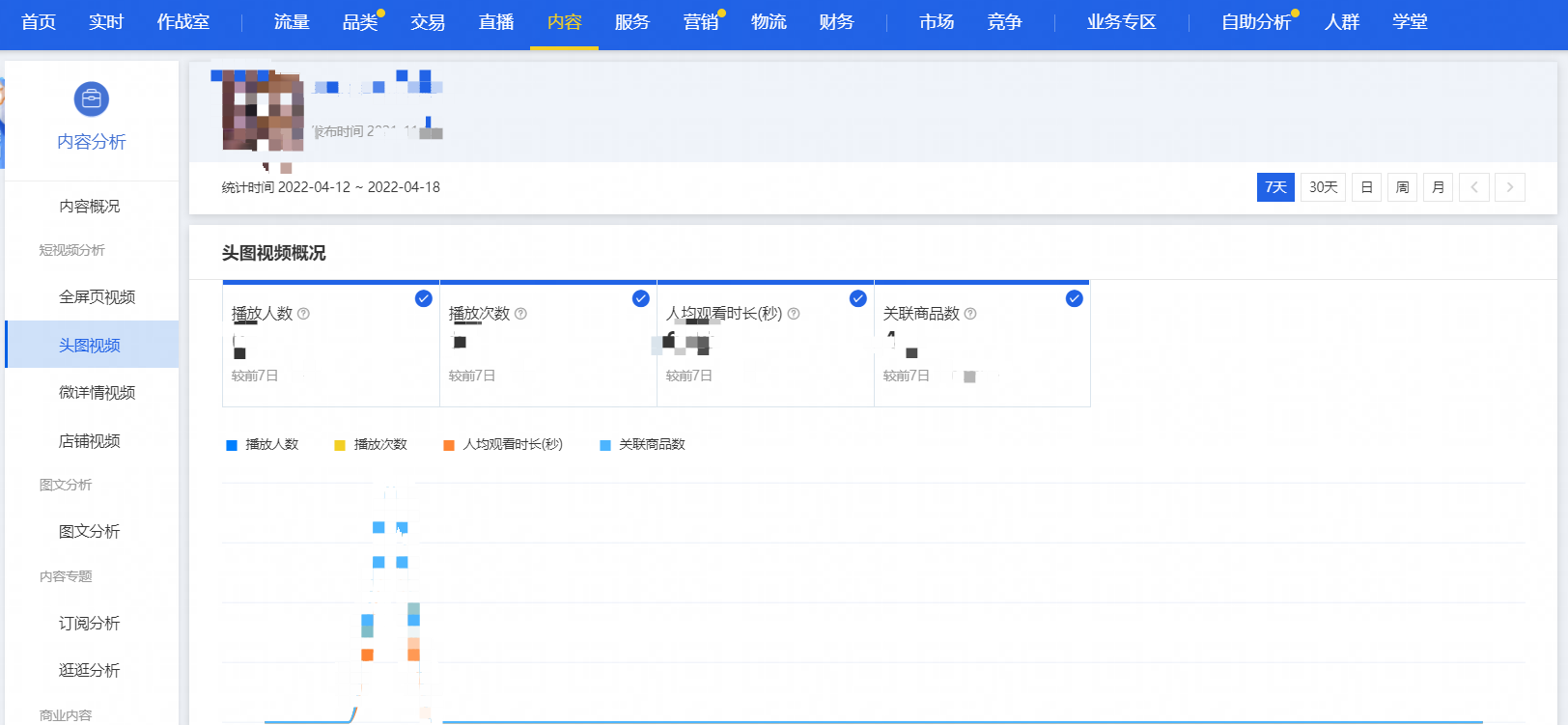This screenshot has width=1568, height=725.
Task: Click the 内容专题 sidebar group label
Action: [66, 576]
